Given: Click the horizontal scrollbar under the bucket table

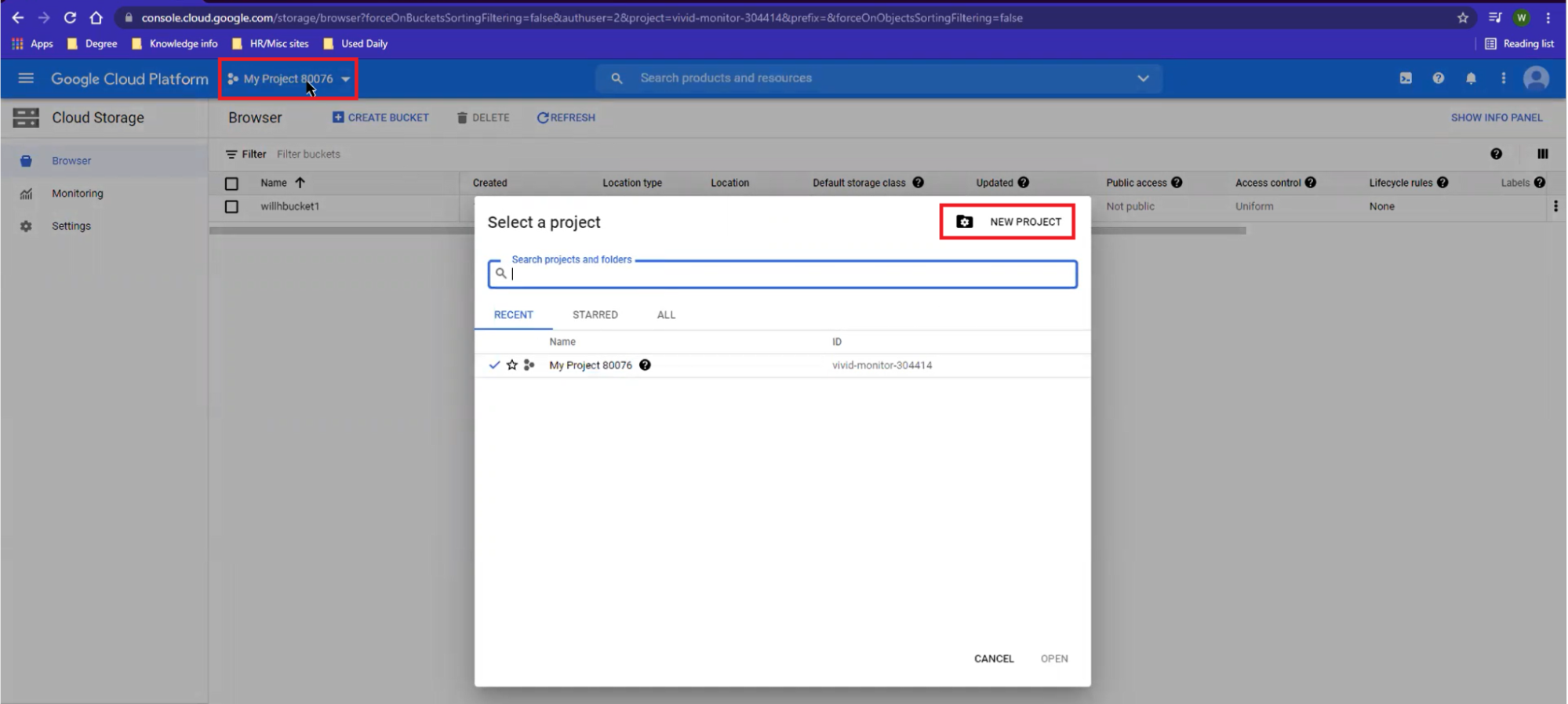Looking at the screenshot, I should click(x=727, y=231).
